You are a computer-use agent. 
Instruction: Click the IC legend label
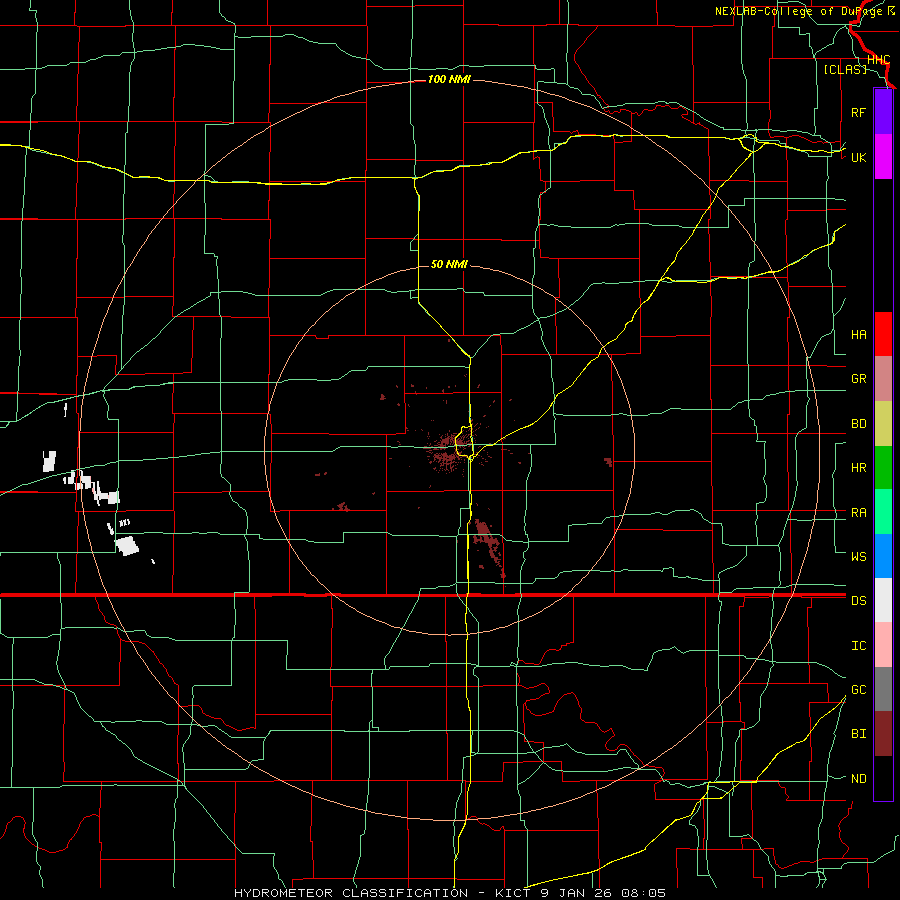click(858, 646)
